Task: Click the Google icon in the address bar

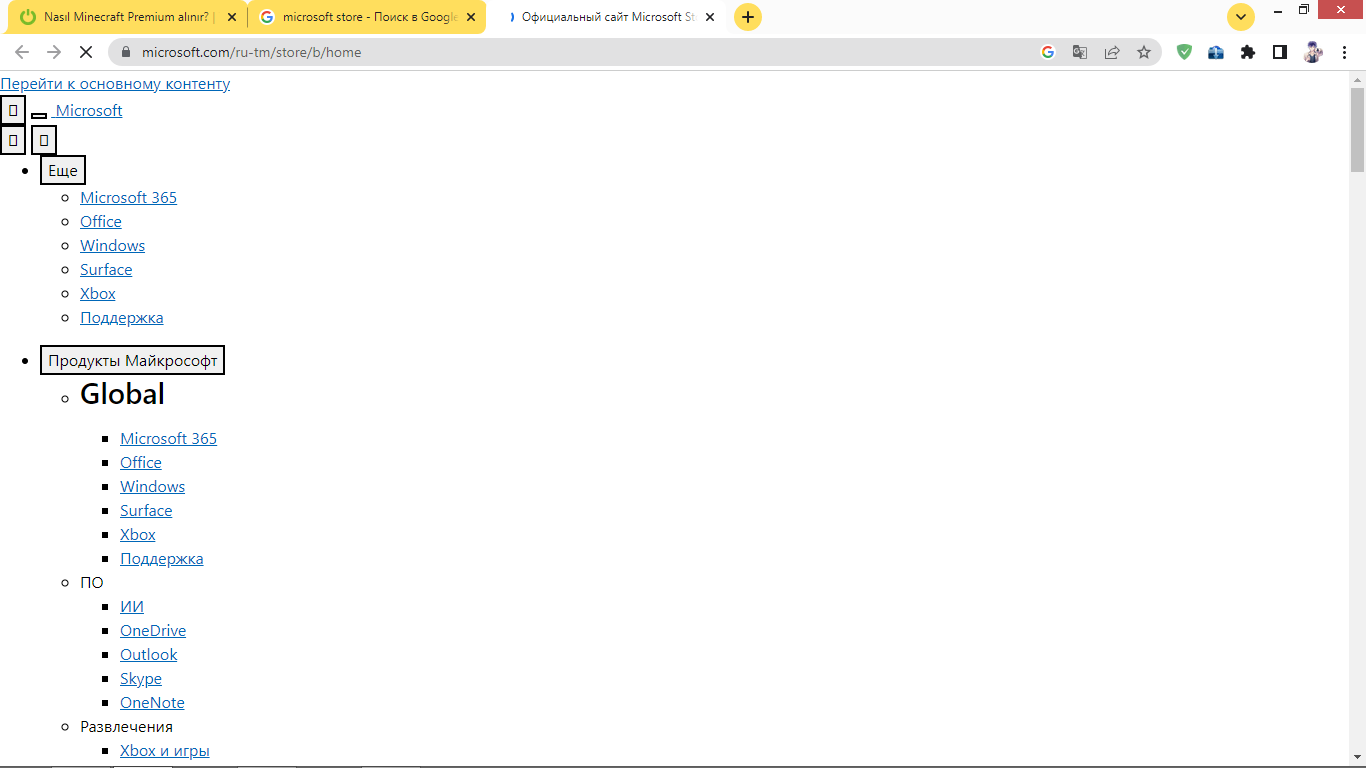Action: coord(1048,52)
